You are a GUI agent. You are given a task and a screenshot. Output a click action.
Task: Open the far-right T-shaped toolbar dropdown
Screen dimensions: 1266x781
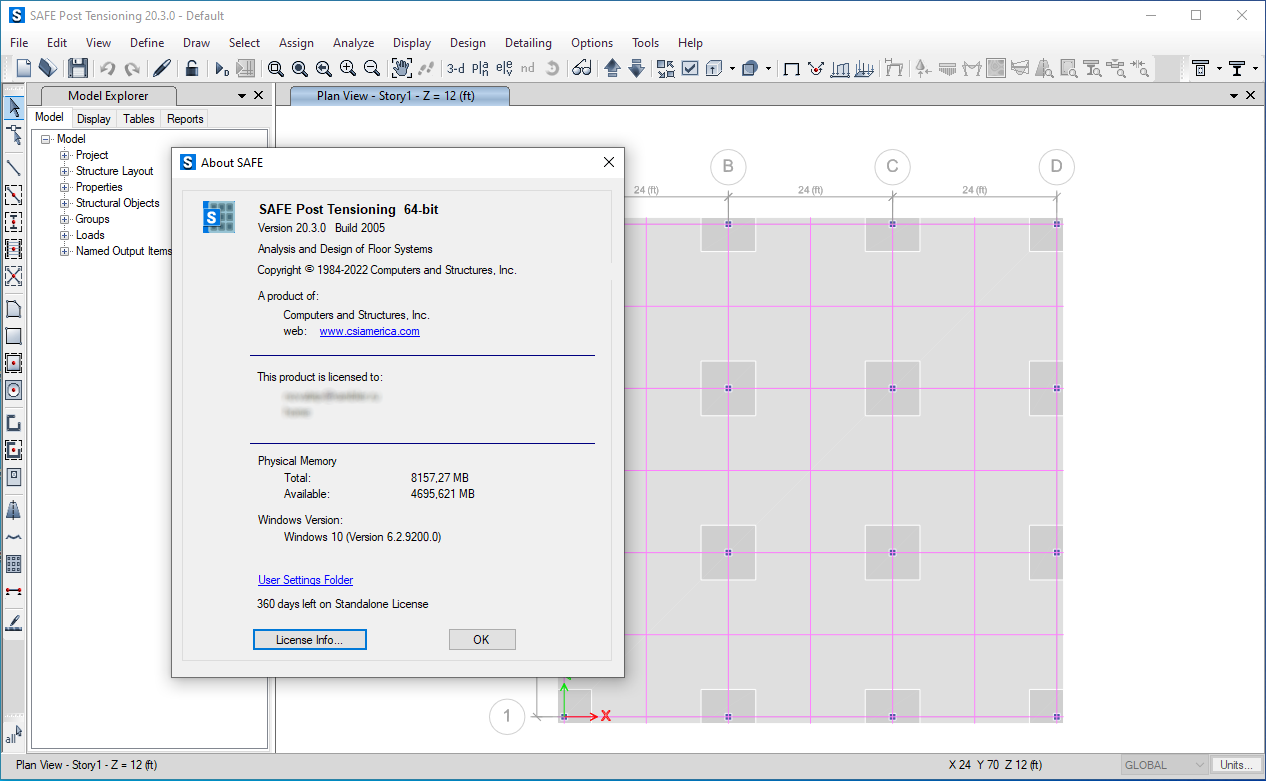click(x=1257, y=69)
